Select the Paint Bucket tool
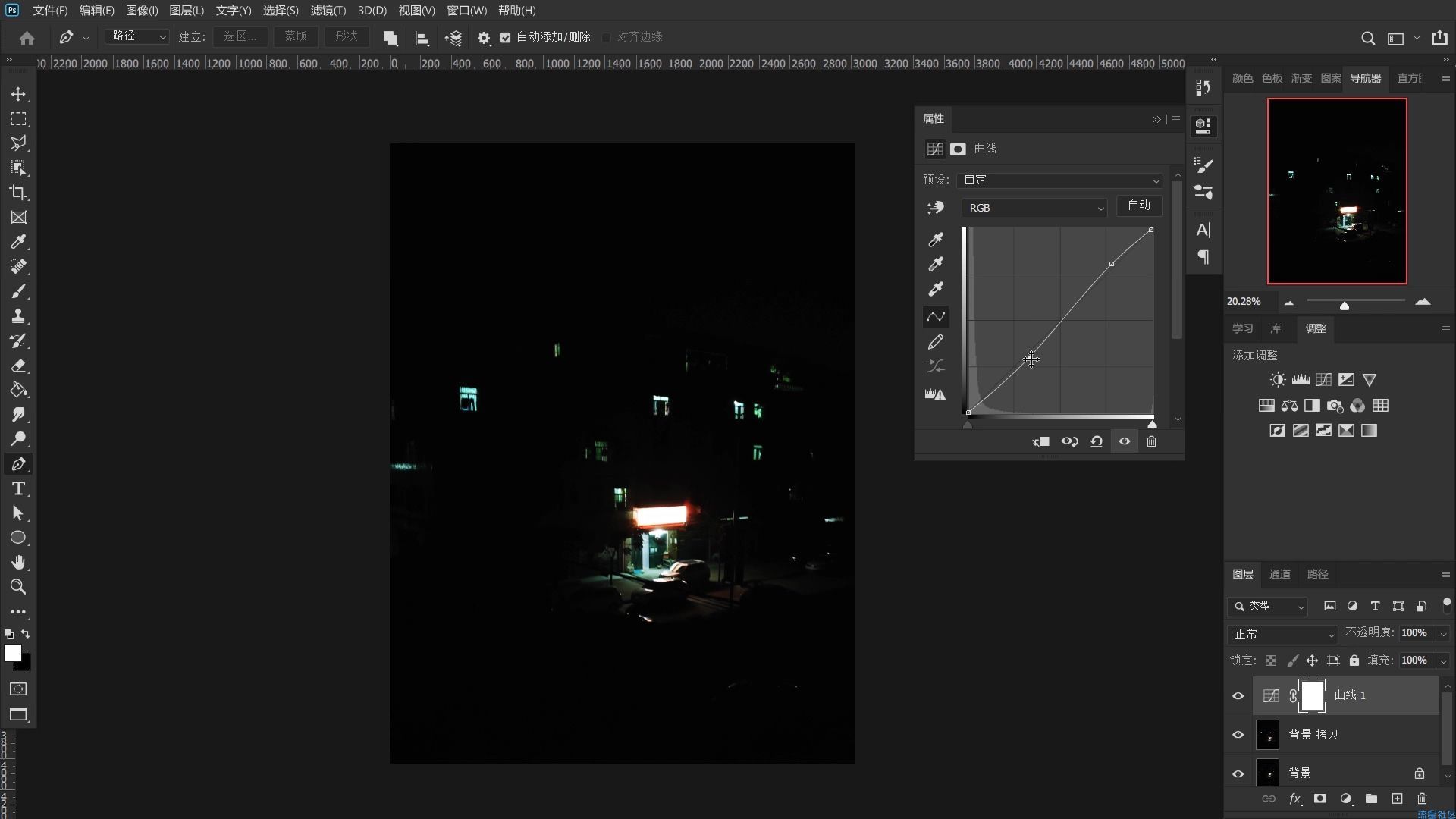 point(18,390)
